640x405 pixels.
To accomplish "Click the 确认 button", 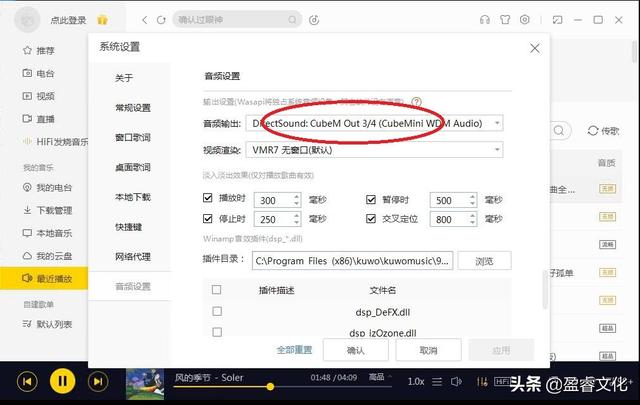I will point(356,350).
